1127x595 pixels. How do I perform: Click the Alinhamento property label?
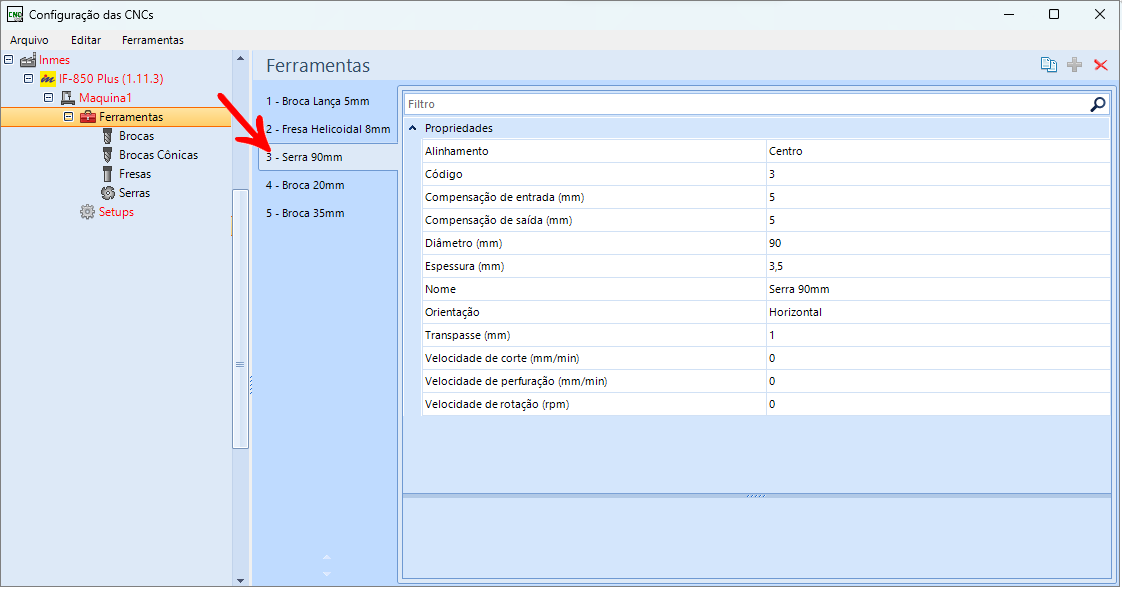pyautogui.click(x=456, y=151)
